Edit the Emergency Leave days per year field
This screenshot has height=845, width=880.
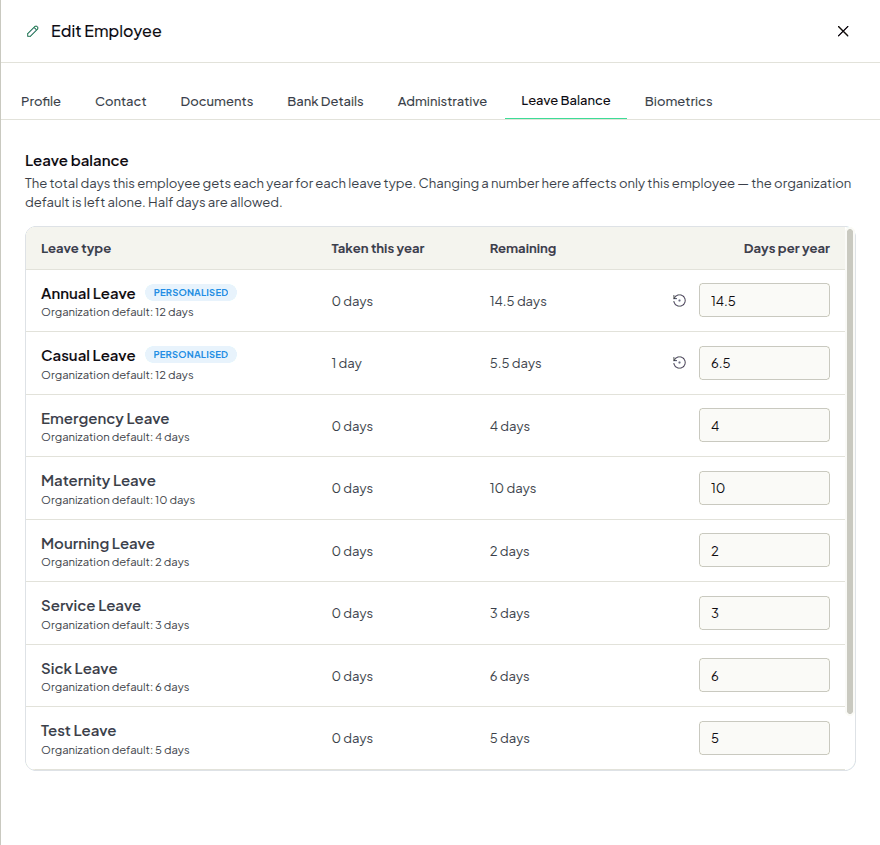click(764, 425)
